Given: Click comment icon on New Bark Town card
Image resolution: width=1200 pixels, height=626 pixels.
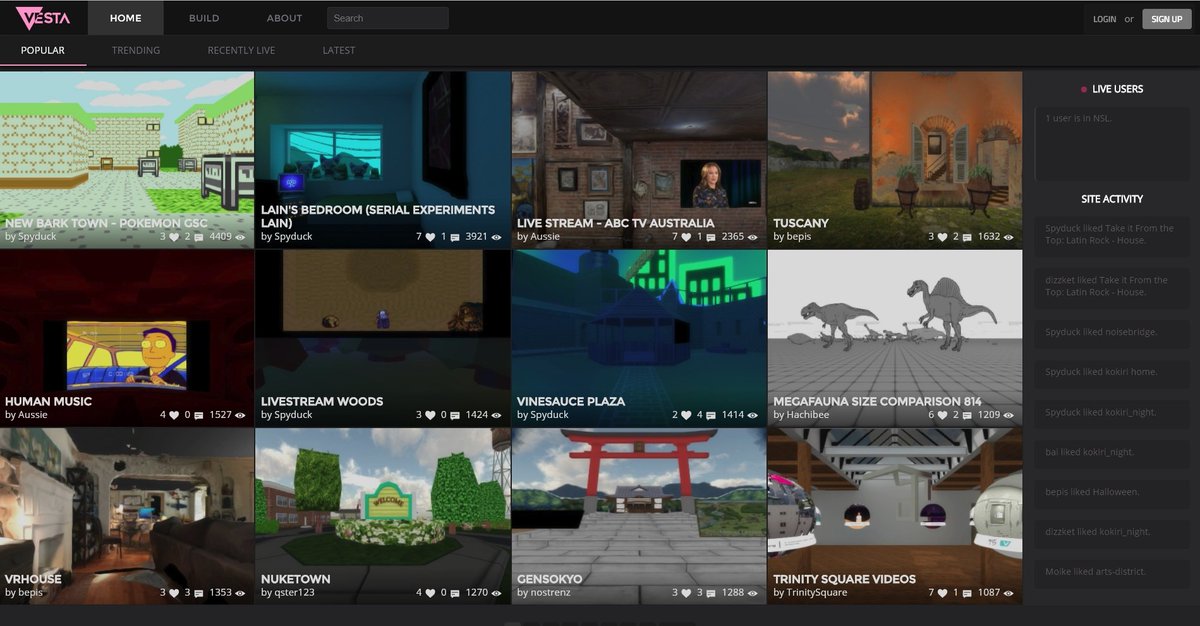Looking at the screenshot, I should pyautogui.click(x=199, y=237).
